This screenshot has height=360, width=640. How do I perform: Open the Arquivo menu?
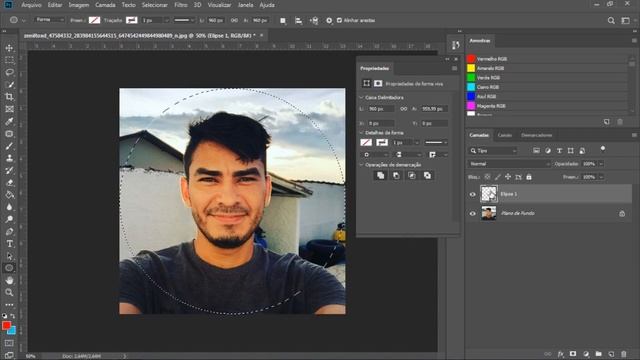click(x=31, y=5)
